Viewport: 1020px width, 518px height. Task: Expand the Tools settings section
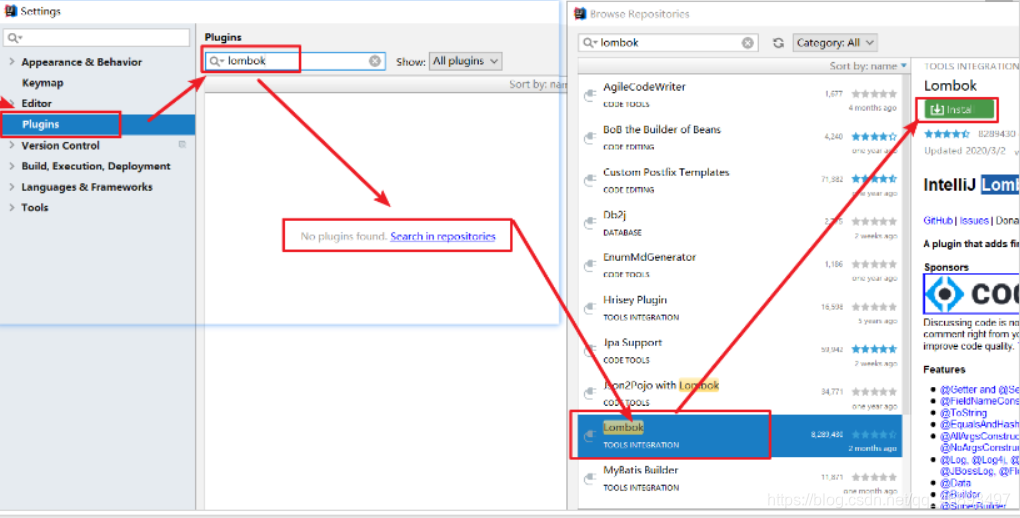click(x=12, y=208)
